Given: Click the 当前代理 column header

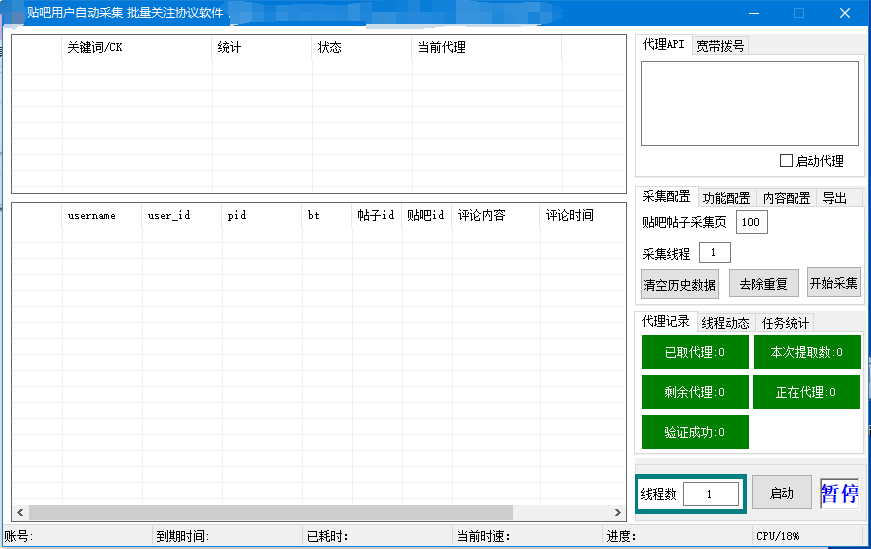Looking at the screenshot, I should tap(487, 47).
